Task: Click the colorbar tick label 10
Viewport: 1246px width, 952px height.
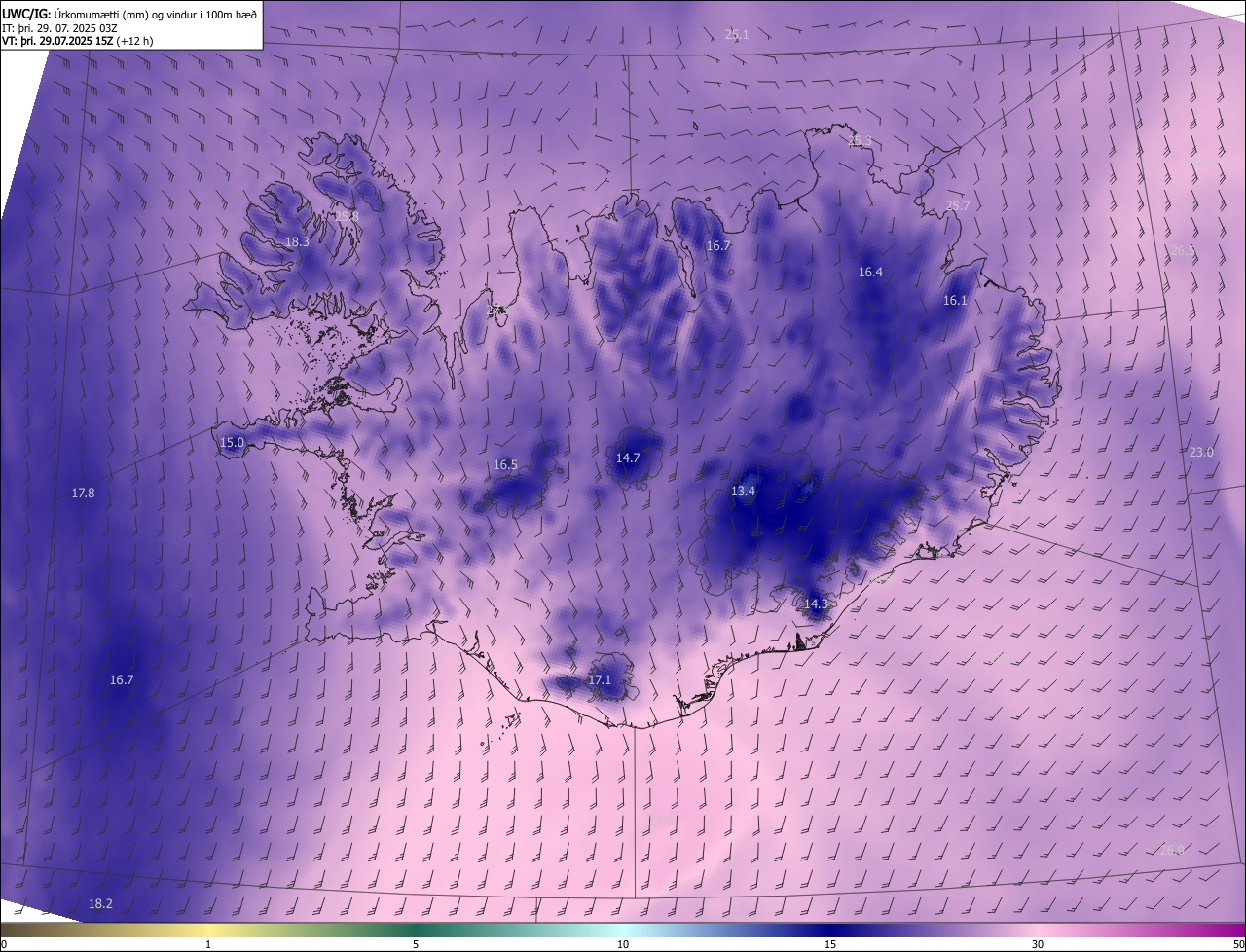Action: point(623,944)
